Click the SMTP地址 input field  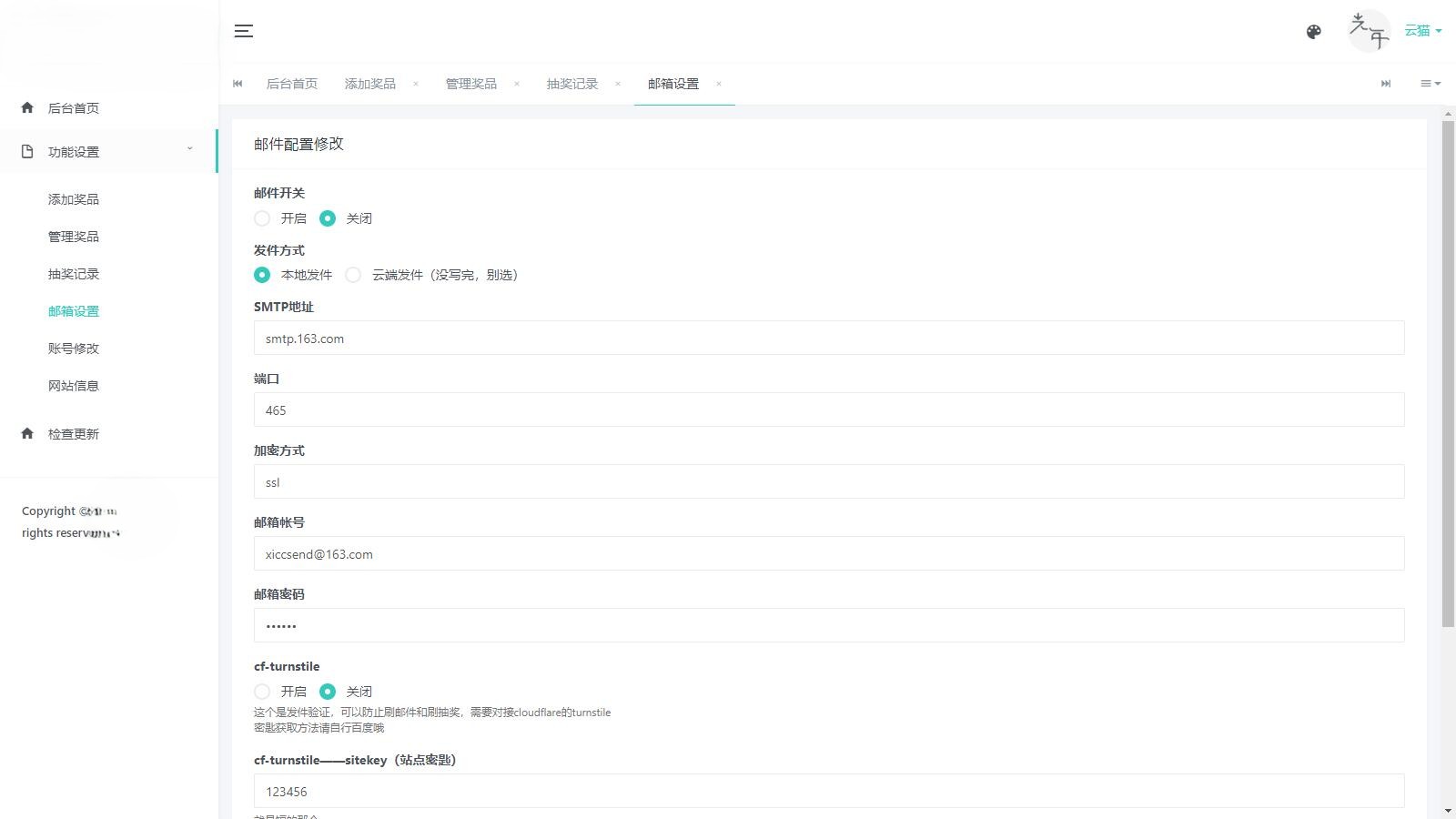click(829, 338)
